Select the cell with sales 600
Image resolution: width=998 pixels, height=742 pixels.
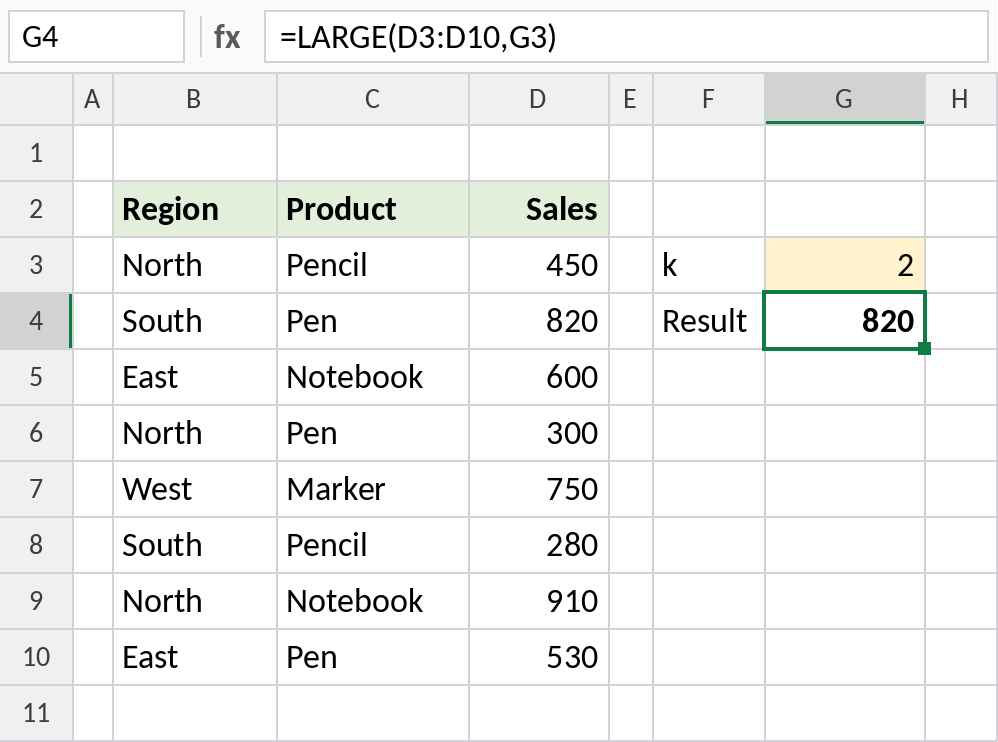pos(539,377)
